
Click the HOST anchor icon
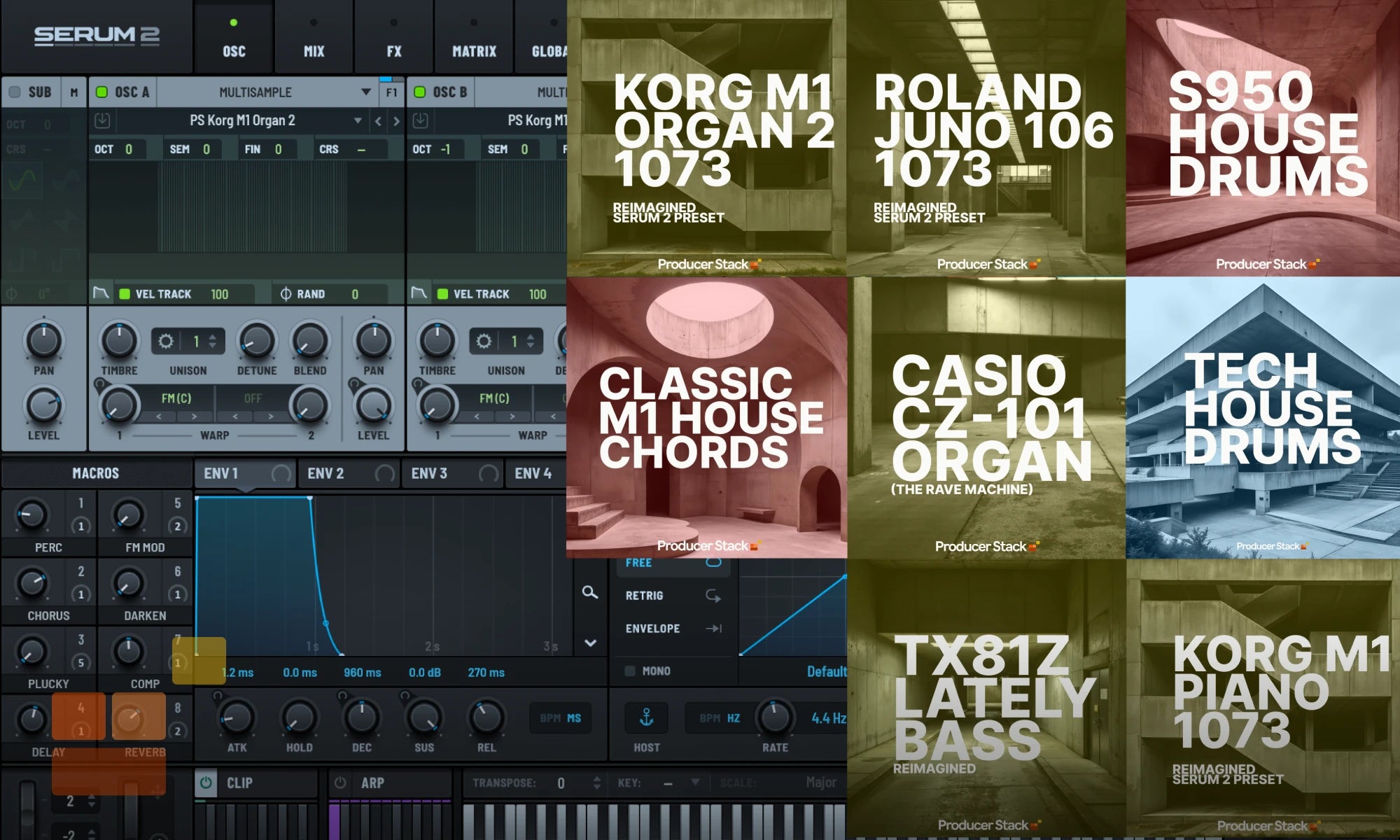click(x=646, y=717)
